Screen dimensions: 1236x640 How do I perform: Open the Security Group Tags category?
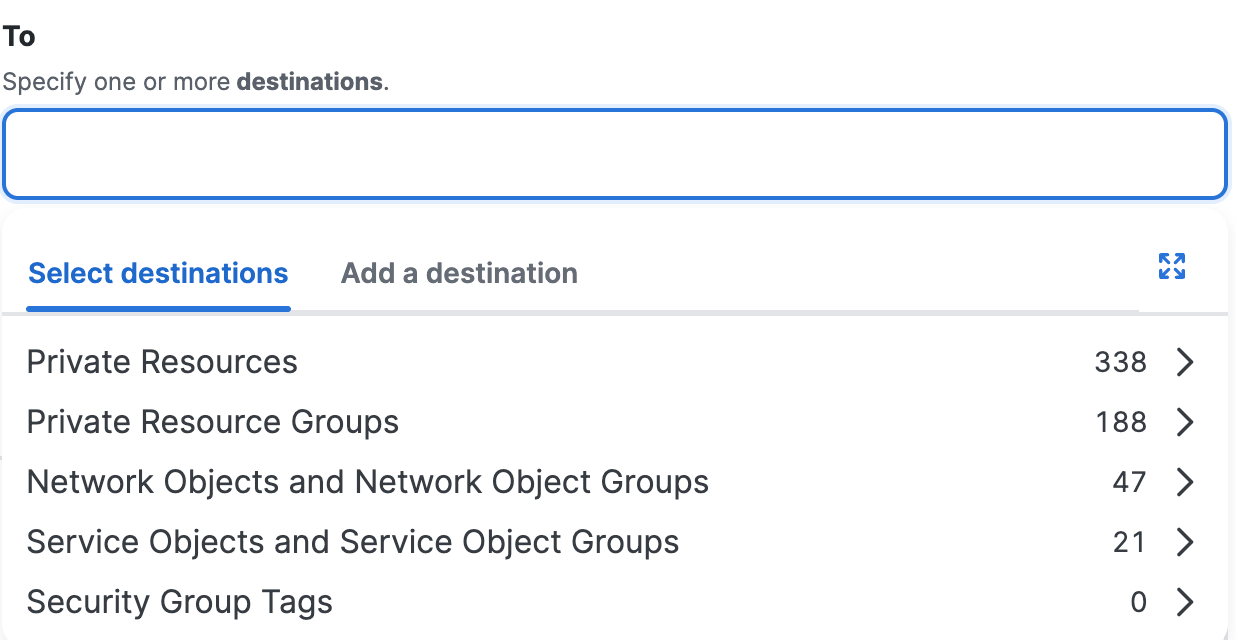[615, 602]
